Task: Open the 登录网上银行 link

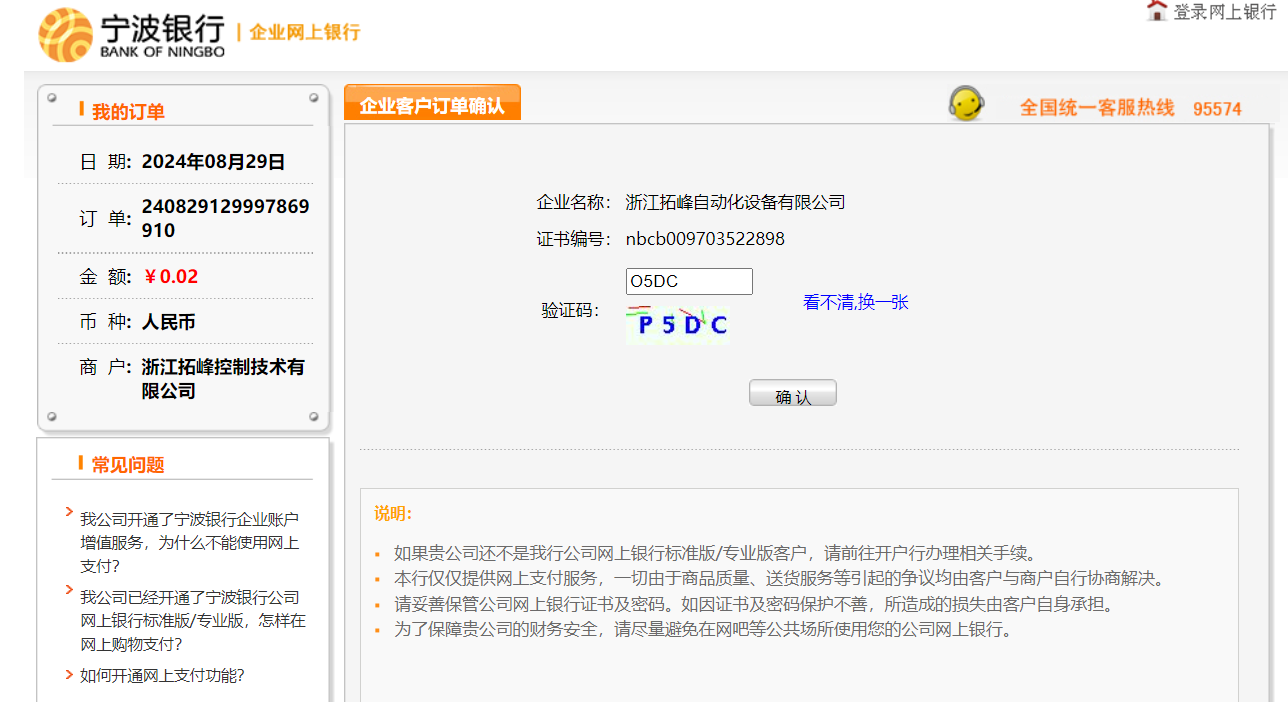Action: [x=1224, y=12]
